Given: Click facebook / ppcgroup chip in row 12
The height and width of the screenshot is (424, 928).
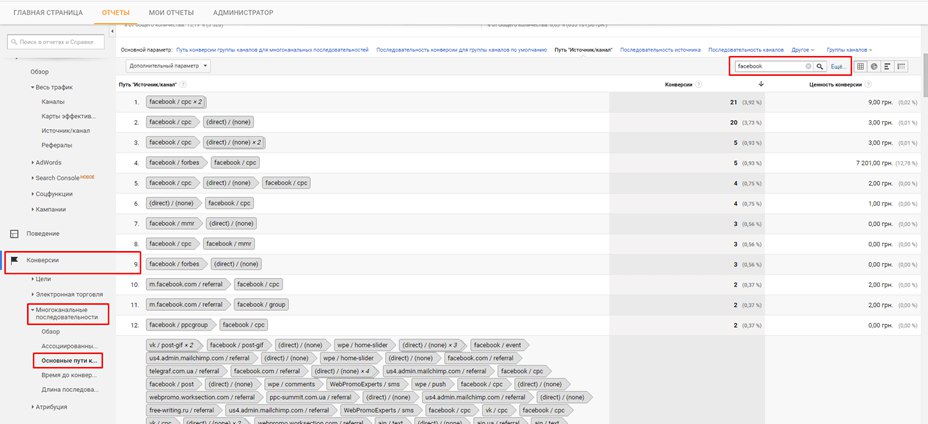Looking at the screenshot, I should [x=179, y=325].
